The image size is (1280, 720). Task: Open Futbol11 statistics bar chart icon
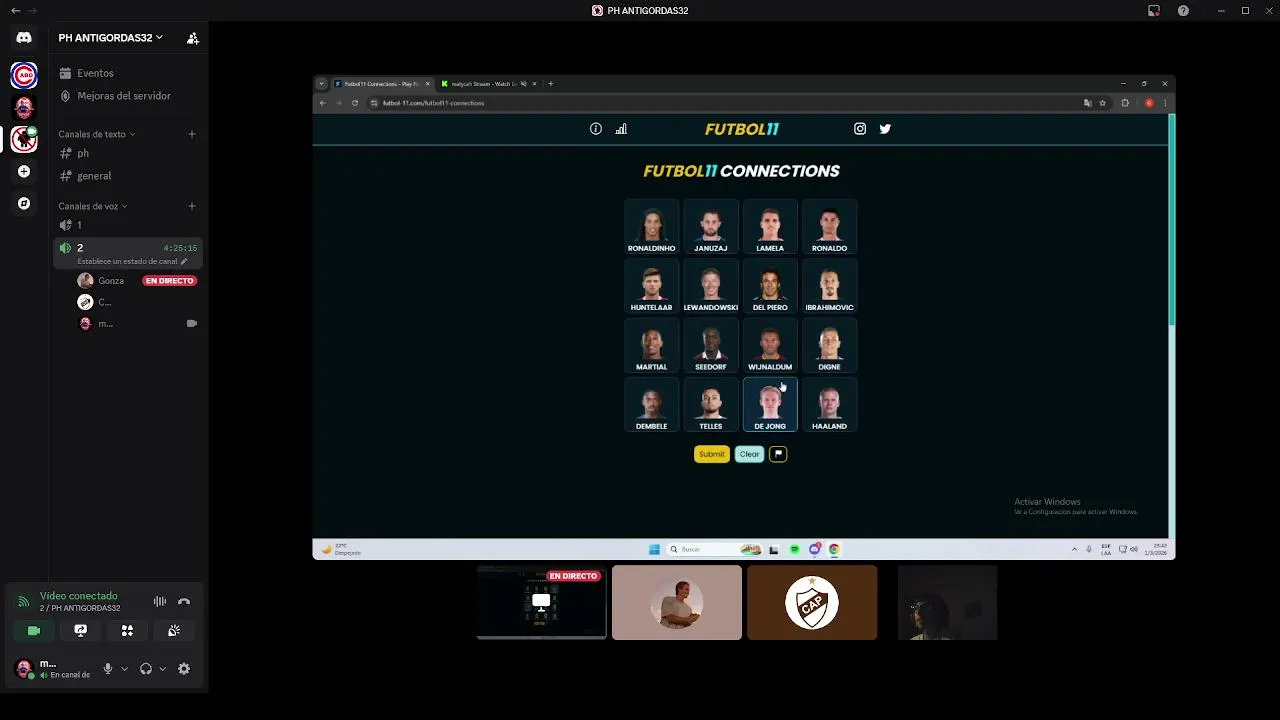tap(621, 129)
